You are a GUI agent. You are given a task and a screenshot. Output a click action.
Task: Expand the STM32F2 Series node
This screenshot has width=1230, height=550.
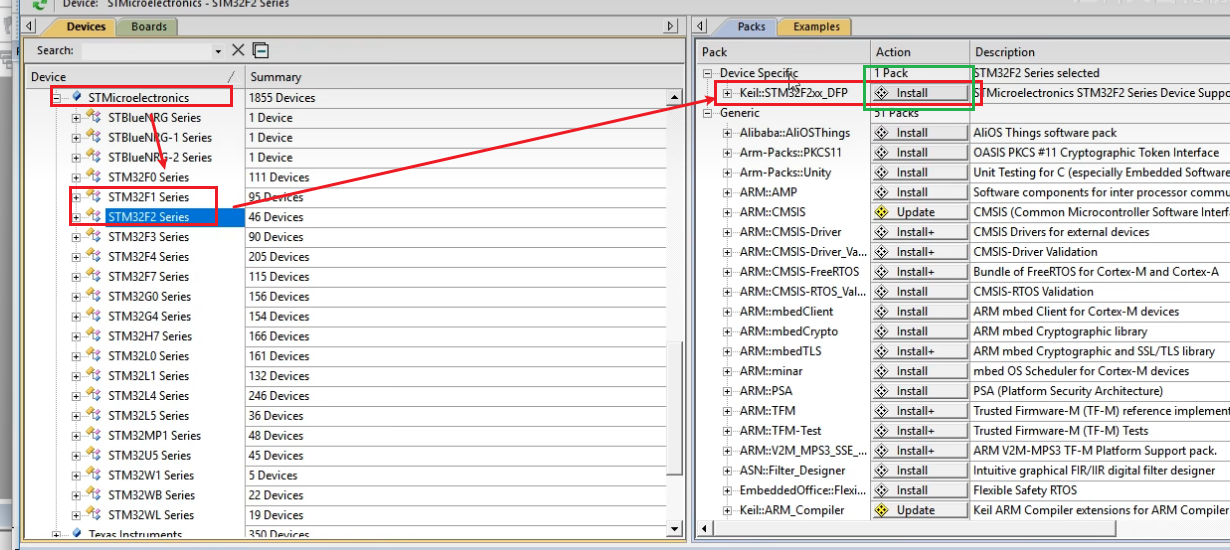(x=77, y=217)
